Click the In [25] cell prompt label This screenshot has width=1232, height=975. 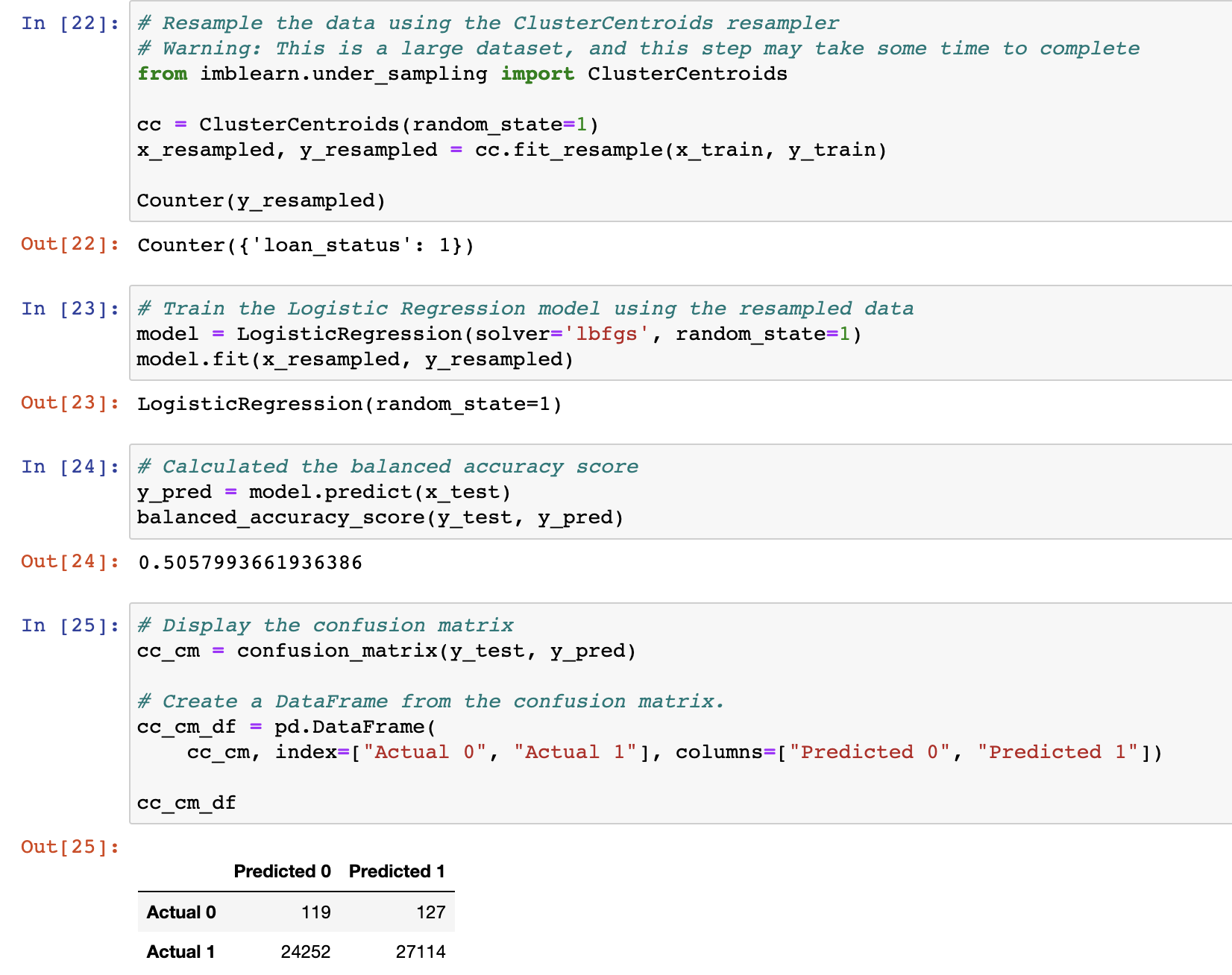tap(70, 625)
